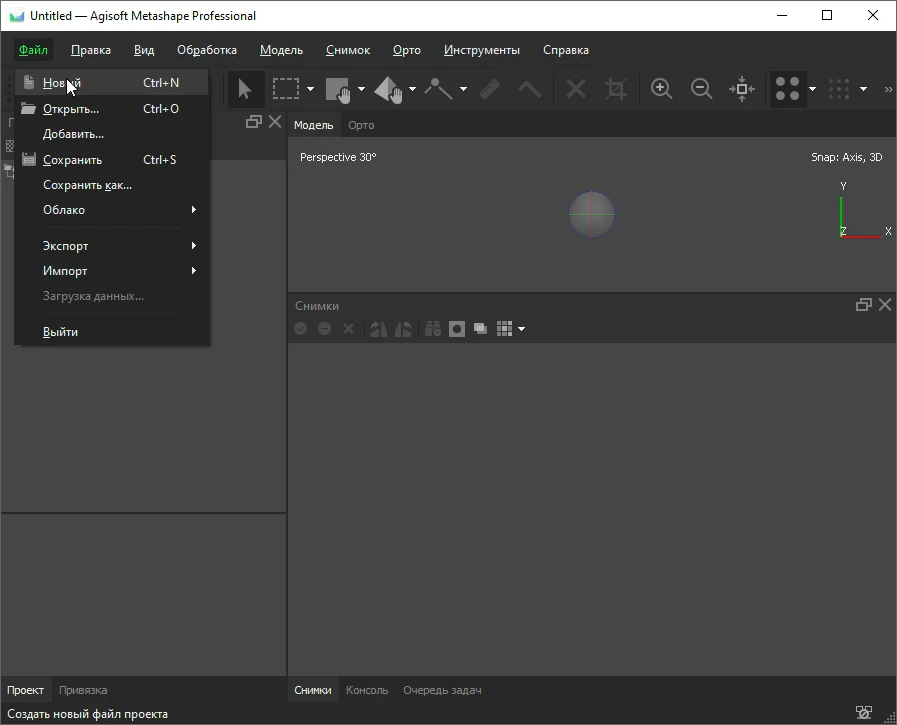Open the Инструменты menu
The image size is (897, 725).
tap(482, 50)
